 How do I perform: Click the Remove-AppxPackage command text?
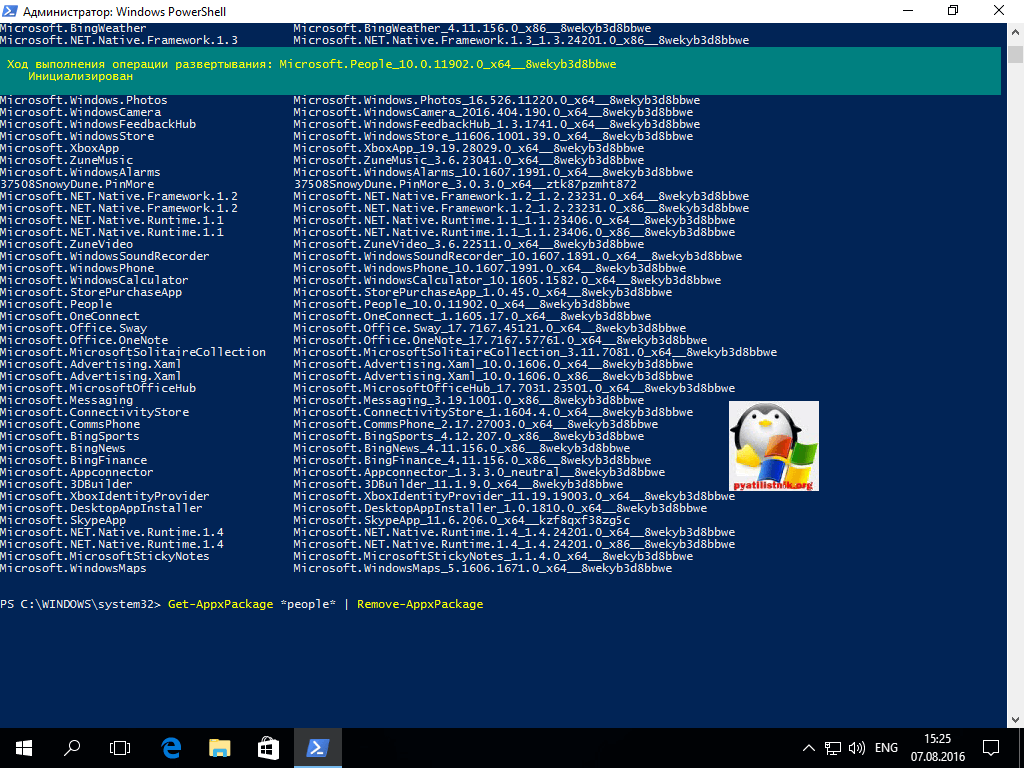420,604
